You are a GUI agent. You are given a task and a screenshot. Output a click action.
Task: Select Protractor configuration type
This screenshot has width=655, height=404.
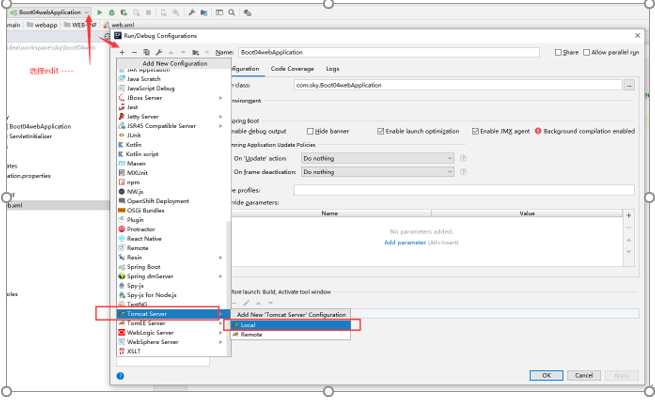(141, 229)
